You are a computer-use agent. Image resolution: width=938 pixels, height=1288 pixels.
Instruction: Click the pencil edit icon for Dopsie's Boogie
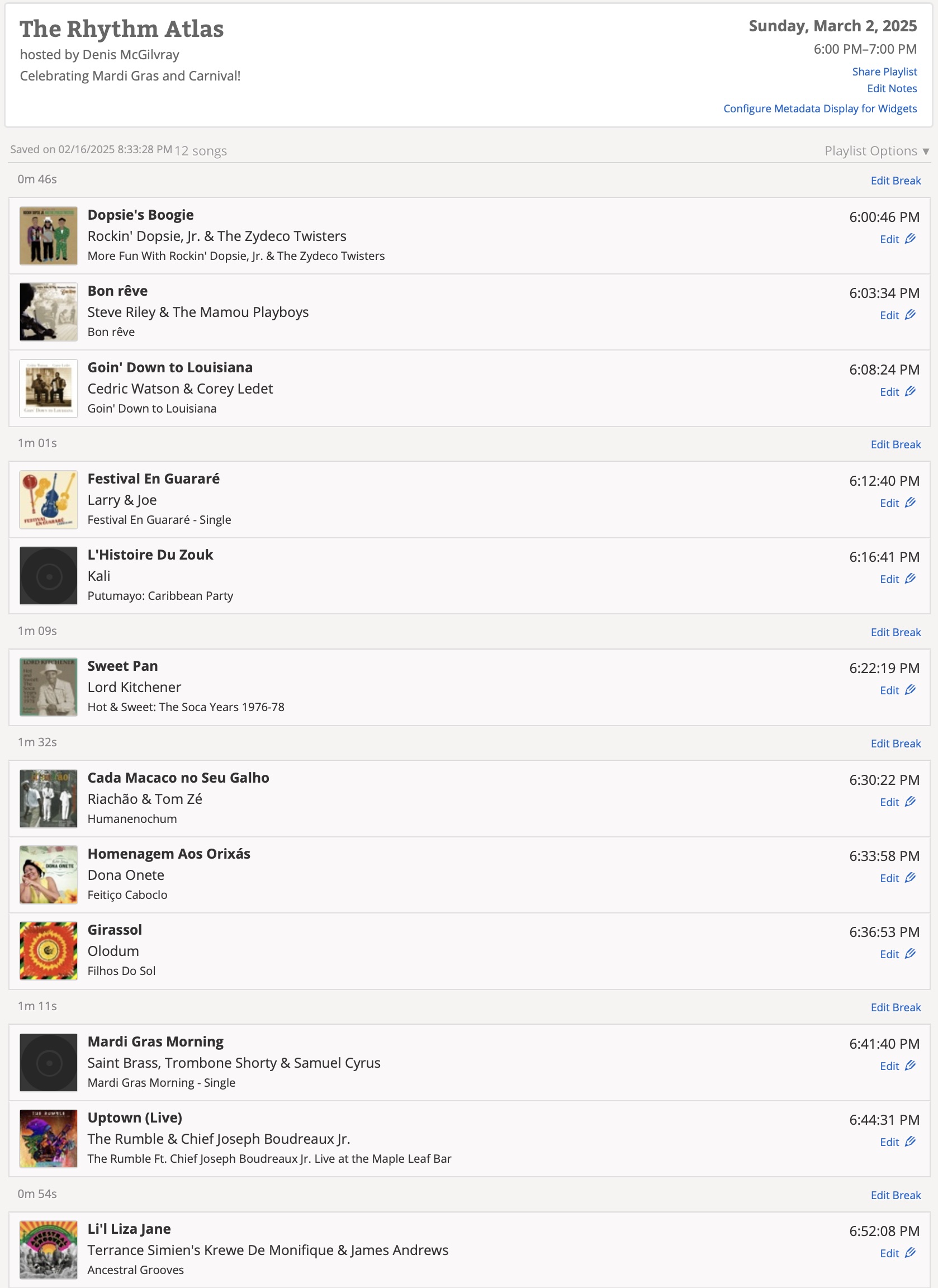point(910,239)
